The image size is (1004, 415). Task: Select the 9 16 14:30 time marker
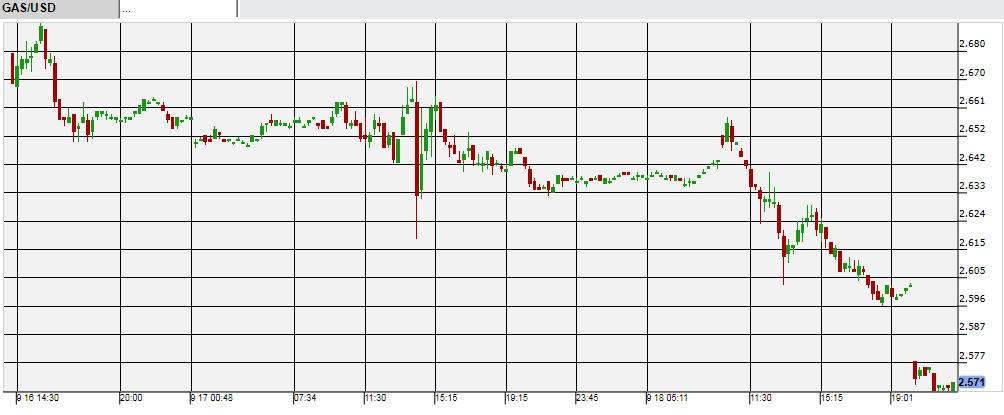[39, 397]
